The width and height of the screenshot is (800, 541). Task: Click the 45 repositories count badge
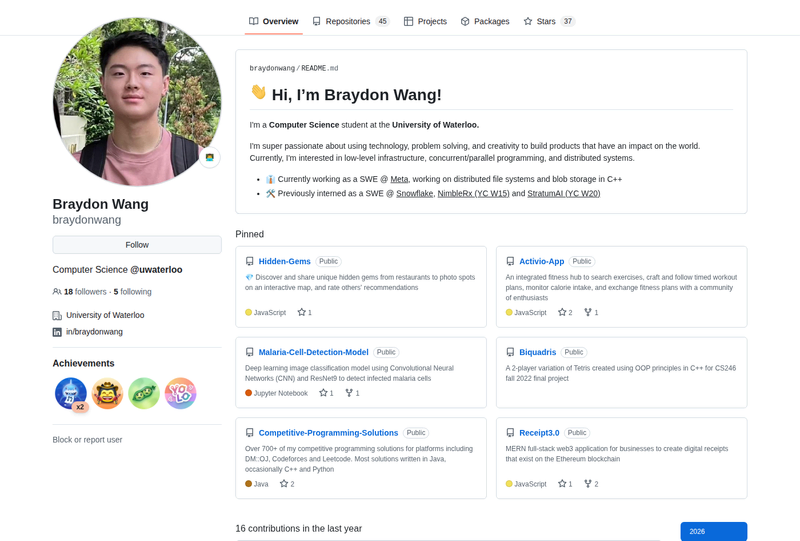pyautogui.click(x=382, y=21)
